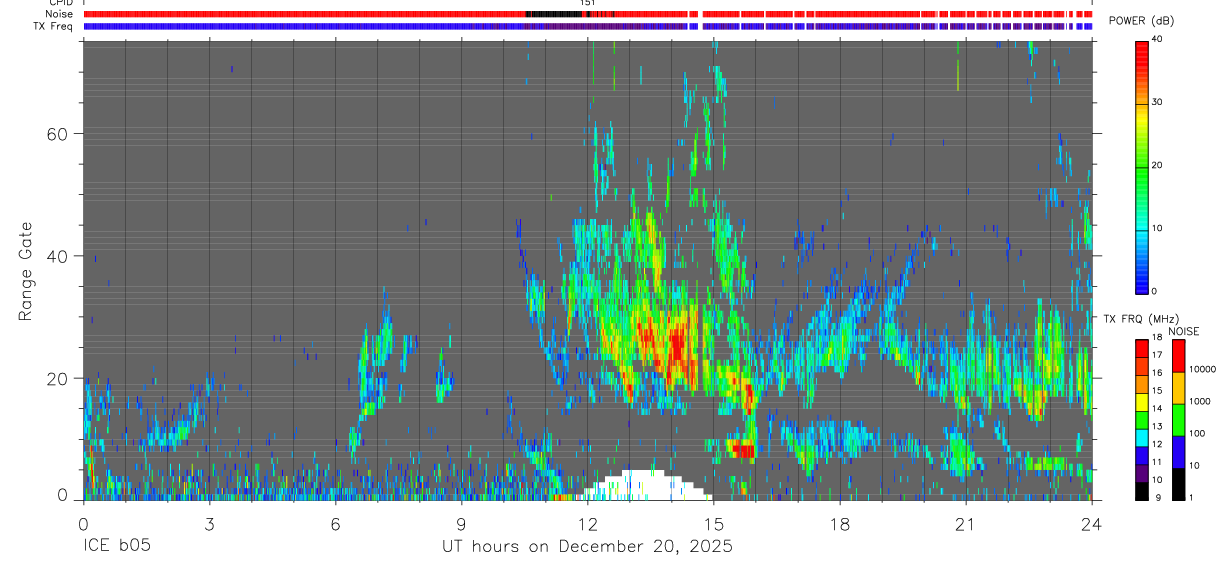The width and height of the screenshot is (1228, 567).
Task: Click the 13 tick on TX FRQ legend
Action: 1155,426
